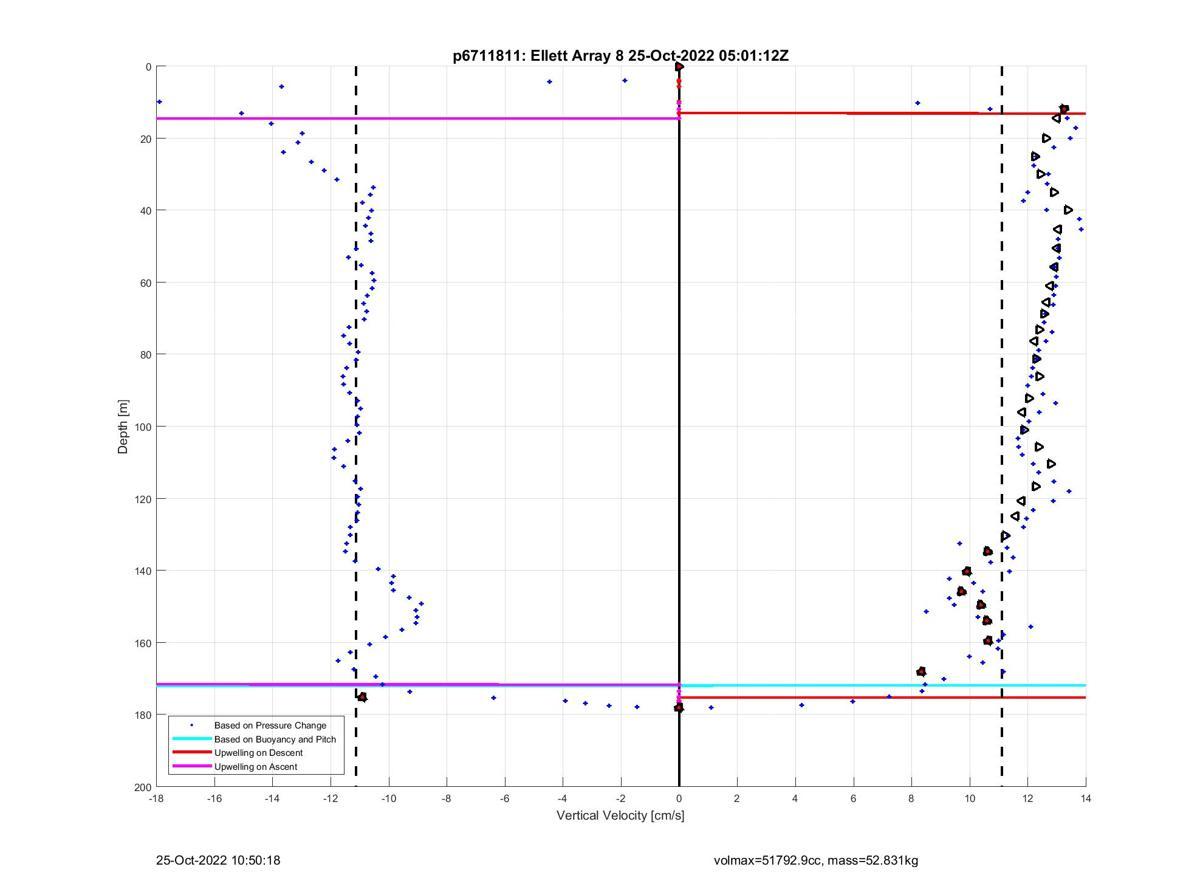Click the x-axis tick label '-12'
The image size is (1200, 885).
pos(330,798)
